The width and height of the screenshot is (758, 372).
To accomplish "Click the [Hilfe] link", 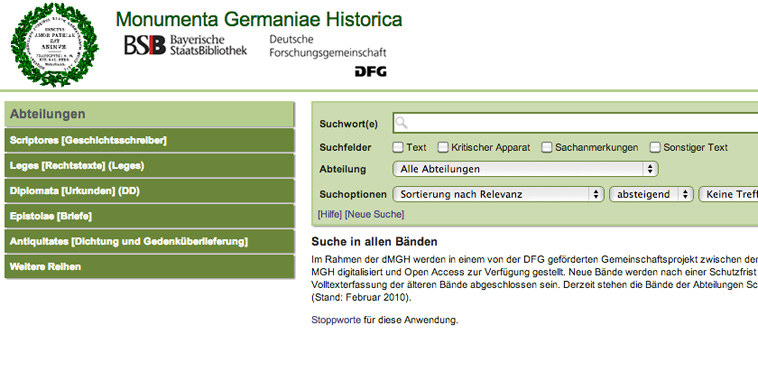I will coord(330,214).
